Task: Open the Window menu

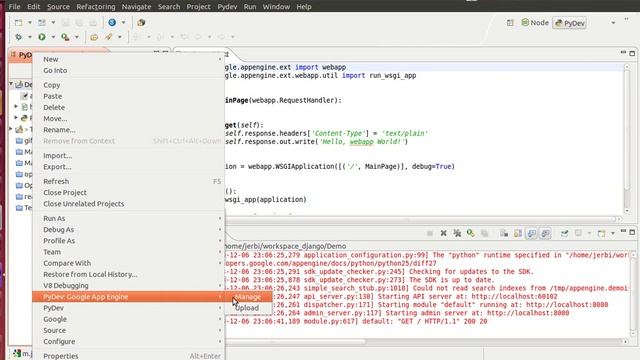Action: [276, 7]
